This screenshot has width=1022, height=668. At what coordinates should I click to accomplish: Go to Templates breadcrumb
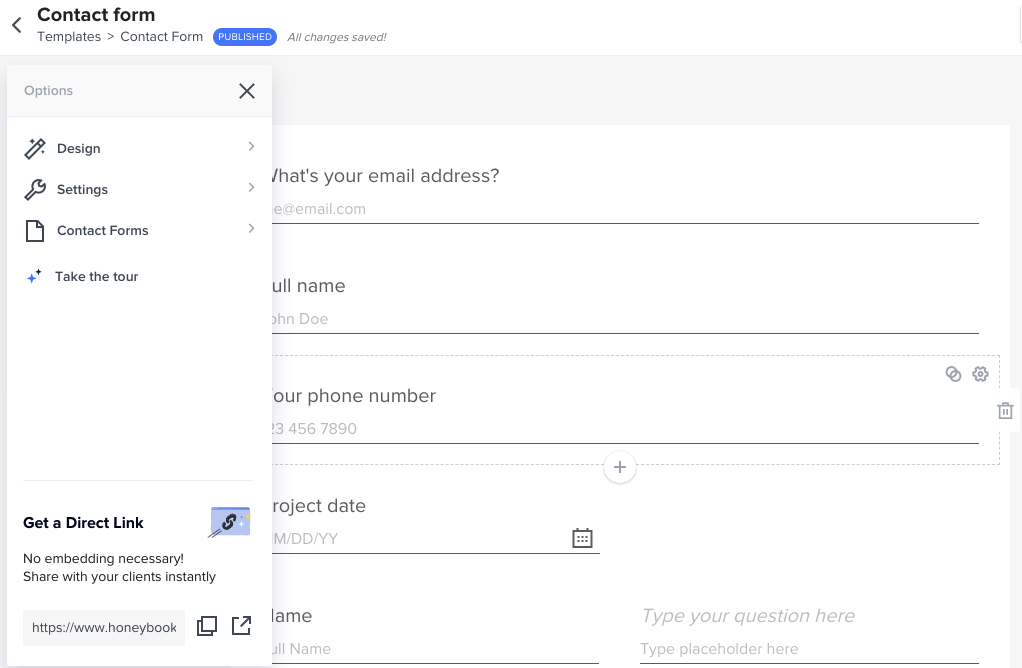tap(68, 37)
